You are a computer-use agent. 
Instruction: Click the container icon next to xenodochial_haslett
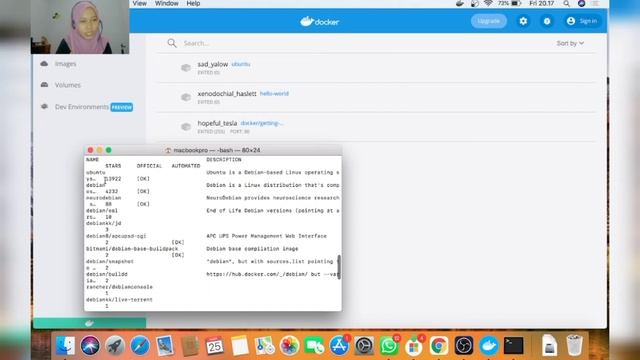186,97
